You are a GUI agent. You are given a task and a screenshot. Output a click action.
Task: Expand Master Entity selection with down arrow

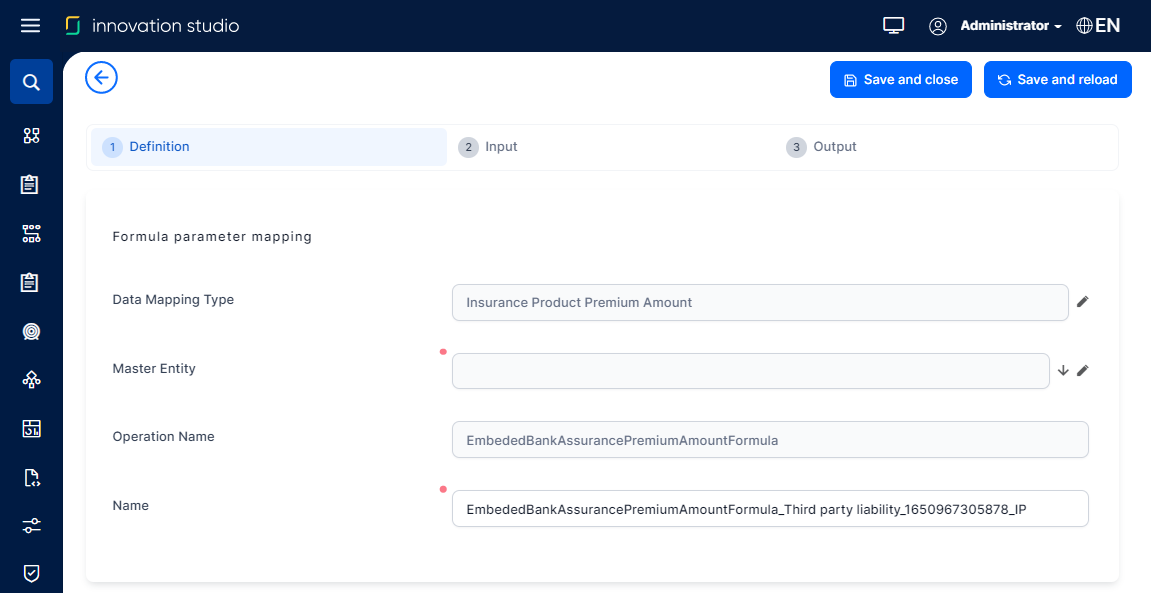[x=1063, y=370]
